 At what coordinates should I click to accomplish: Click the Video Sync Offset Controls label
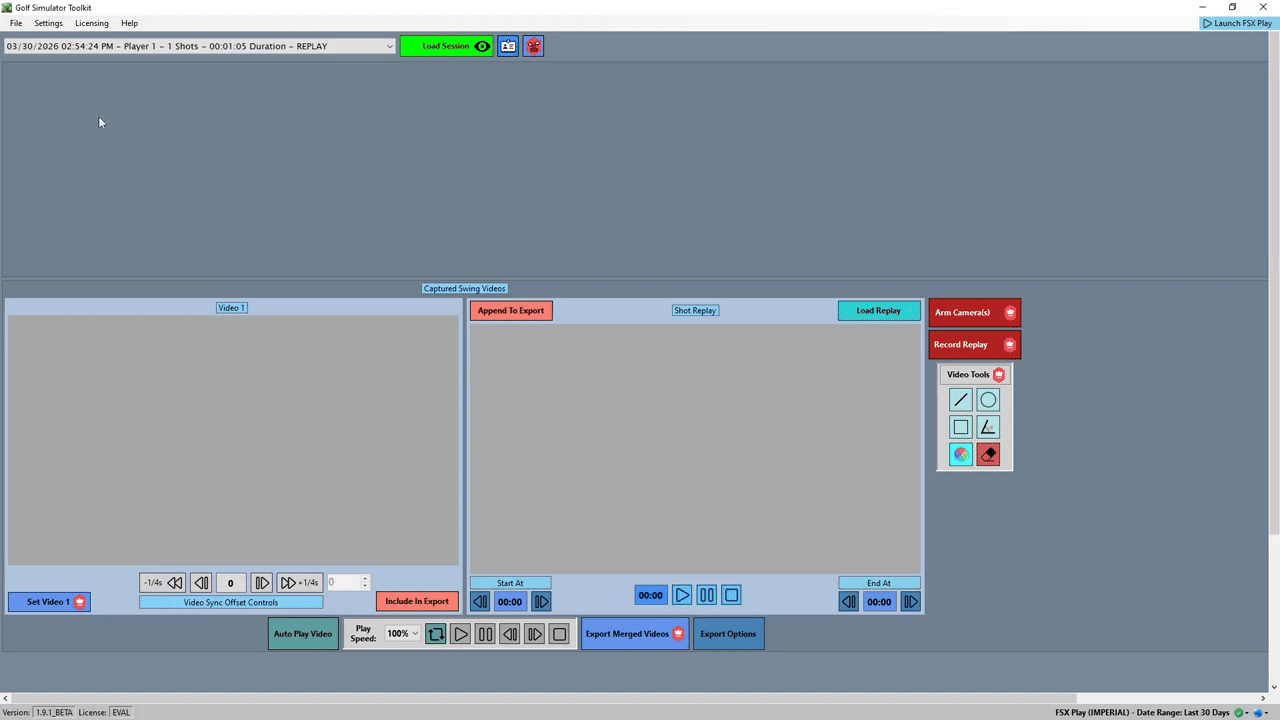[x=231, y=602]
